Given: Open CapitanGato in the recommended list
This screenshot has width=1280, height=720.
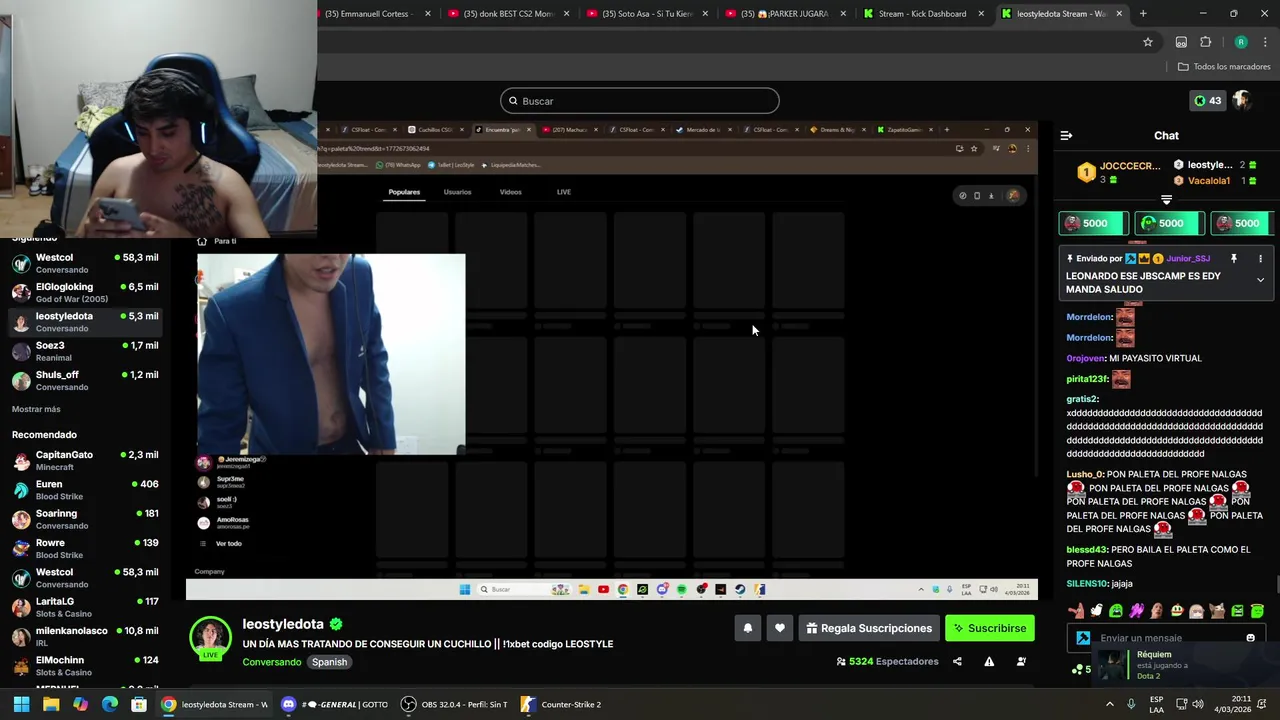Looking at the screenshot, I should (x=85, y=460).
